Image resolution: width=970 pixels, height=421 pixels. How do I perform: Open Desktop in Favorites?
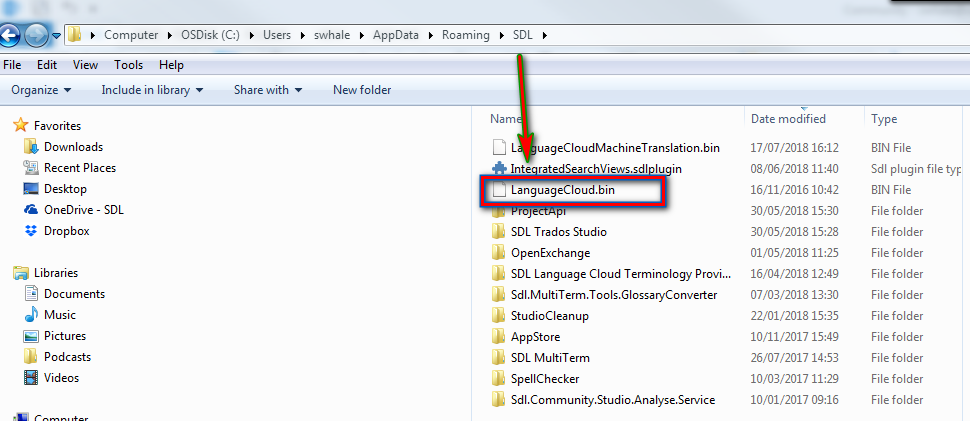[x=65, y=189]
